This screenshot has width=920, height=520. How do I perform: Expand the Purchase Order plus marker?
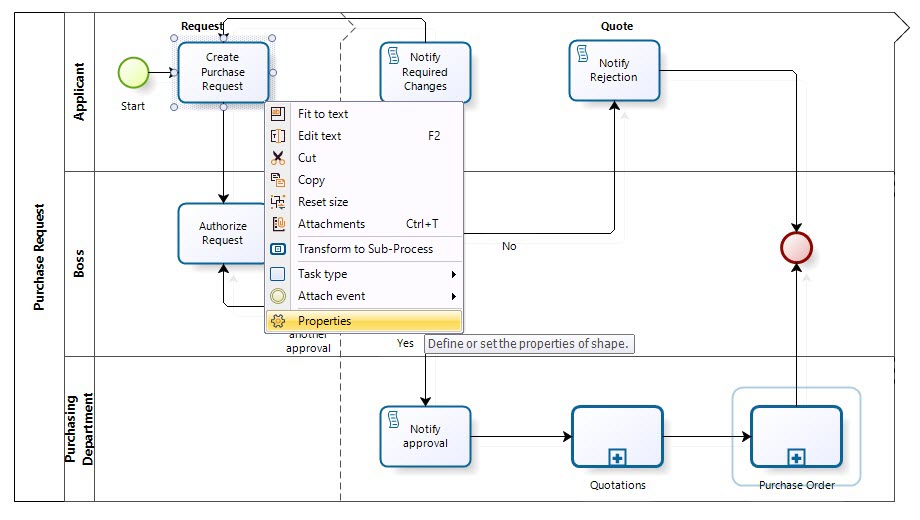796,457
